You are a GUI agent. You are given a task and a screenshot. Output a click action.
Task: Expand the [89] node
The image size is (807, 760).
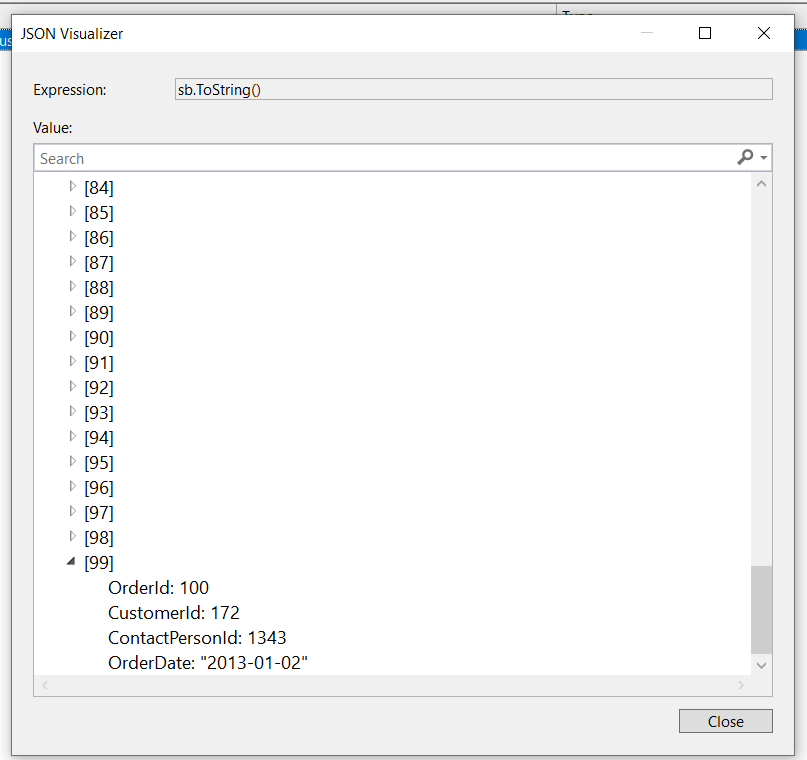tap(73, 311)
